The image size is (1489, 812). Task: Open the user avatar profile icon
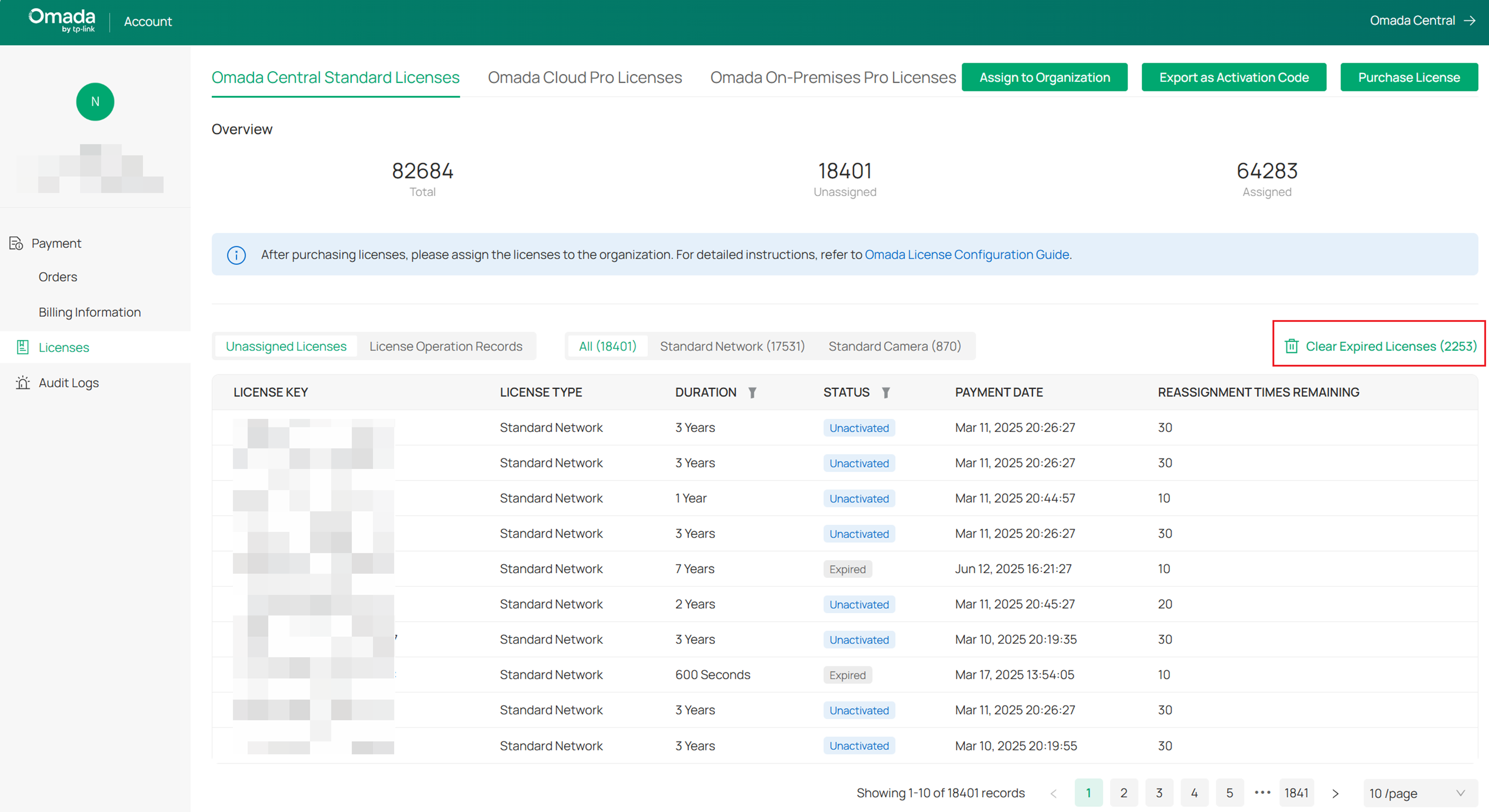pos(95,101)
